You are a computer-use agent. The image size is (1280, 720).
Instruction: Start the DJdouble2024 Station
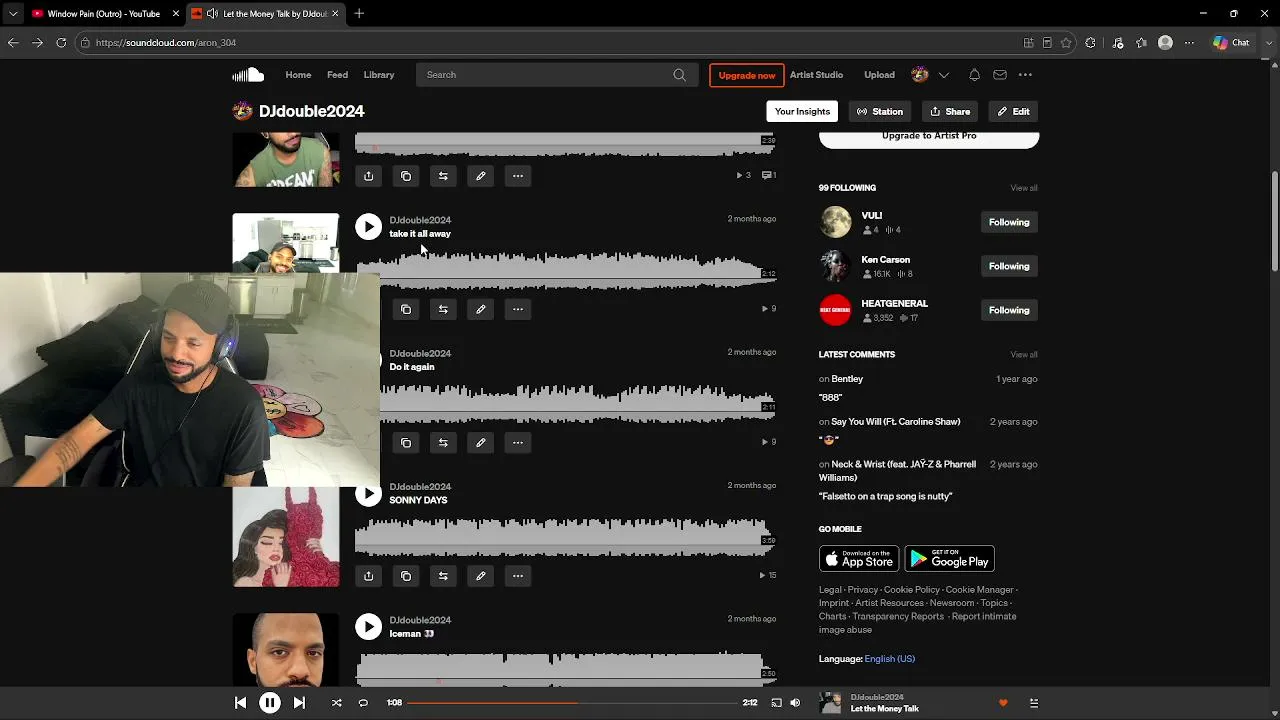(880, 111)
